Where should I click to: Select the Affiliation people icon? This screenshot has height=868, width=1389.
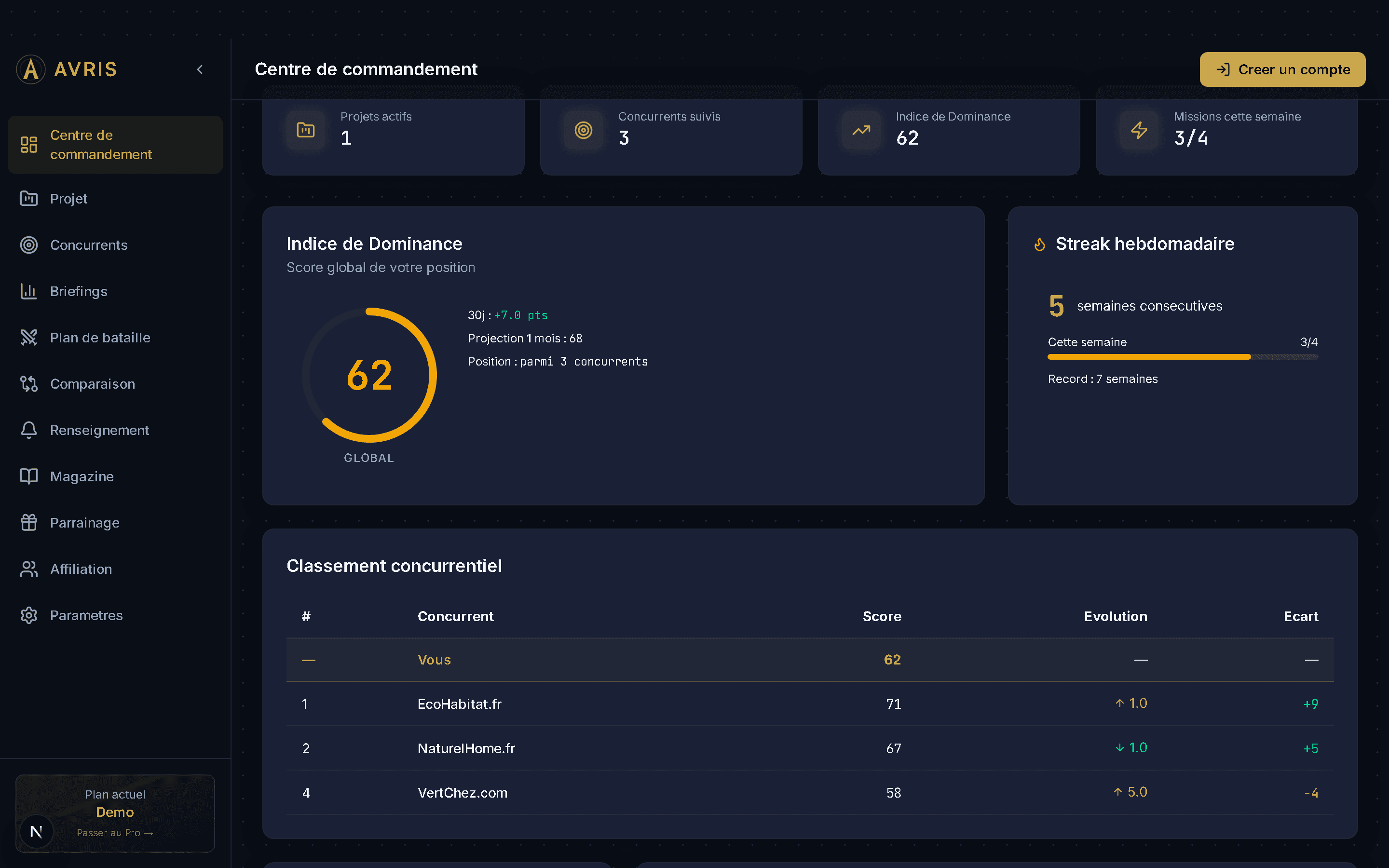pos(29,569)
